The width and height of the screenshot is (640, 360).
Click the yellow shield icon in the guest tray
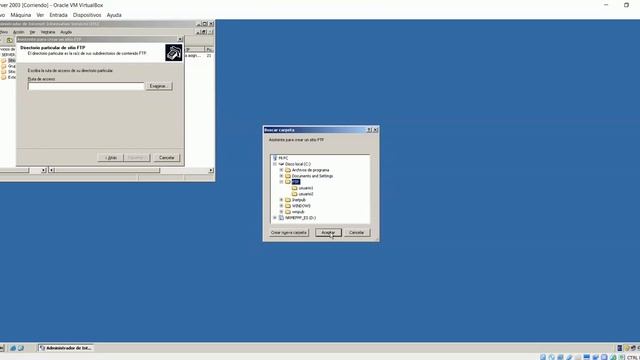pos(627,348)
